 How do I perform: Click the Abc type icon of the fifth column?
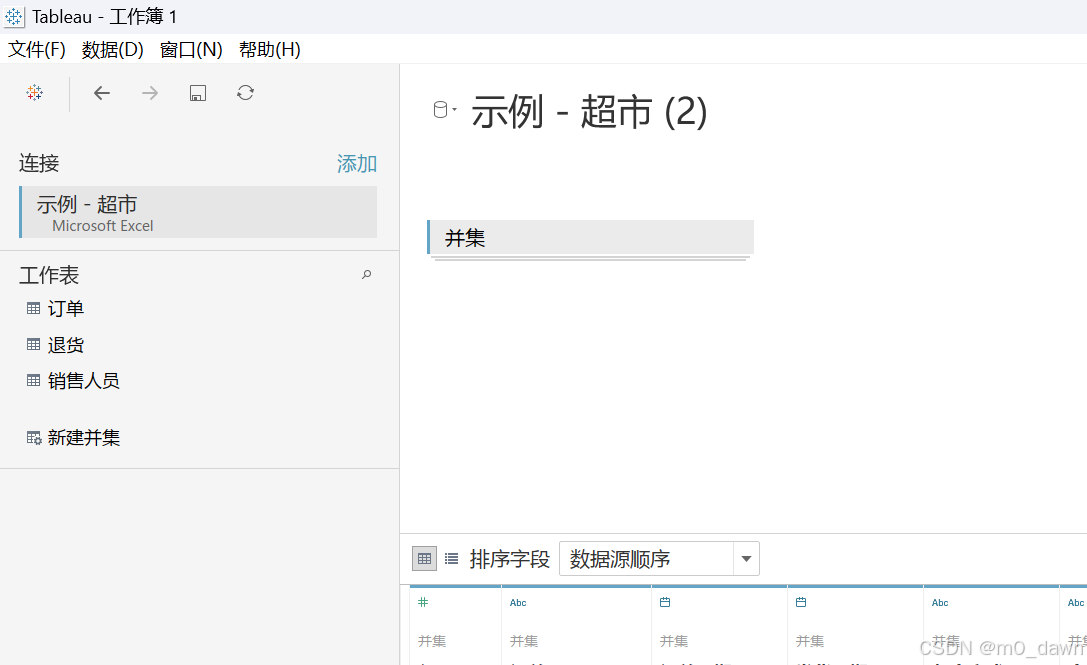click(x=940, y=603)
